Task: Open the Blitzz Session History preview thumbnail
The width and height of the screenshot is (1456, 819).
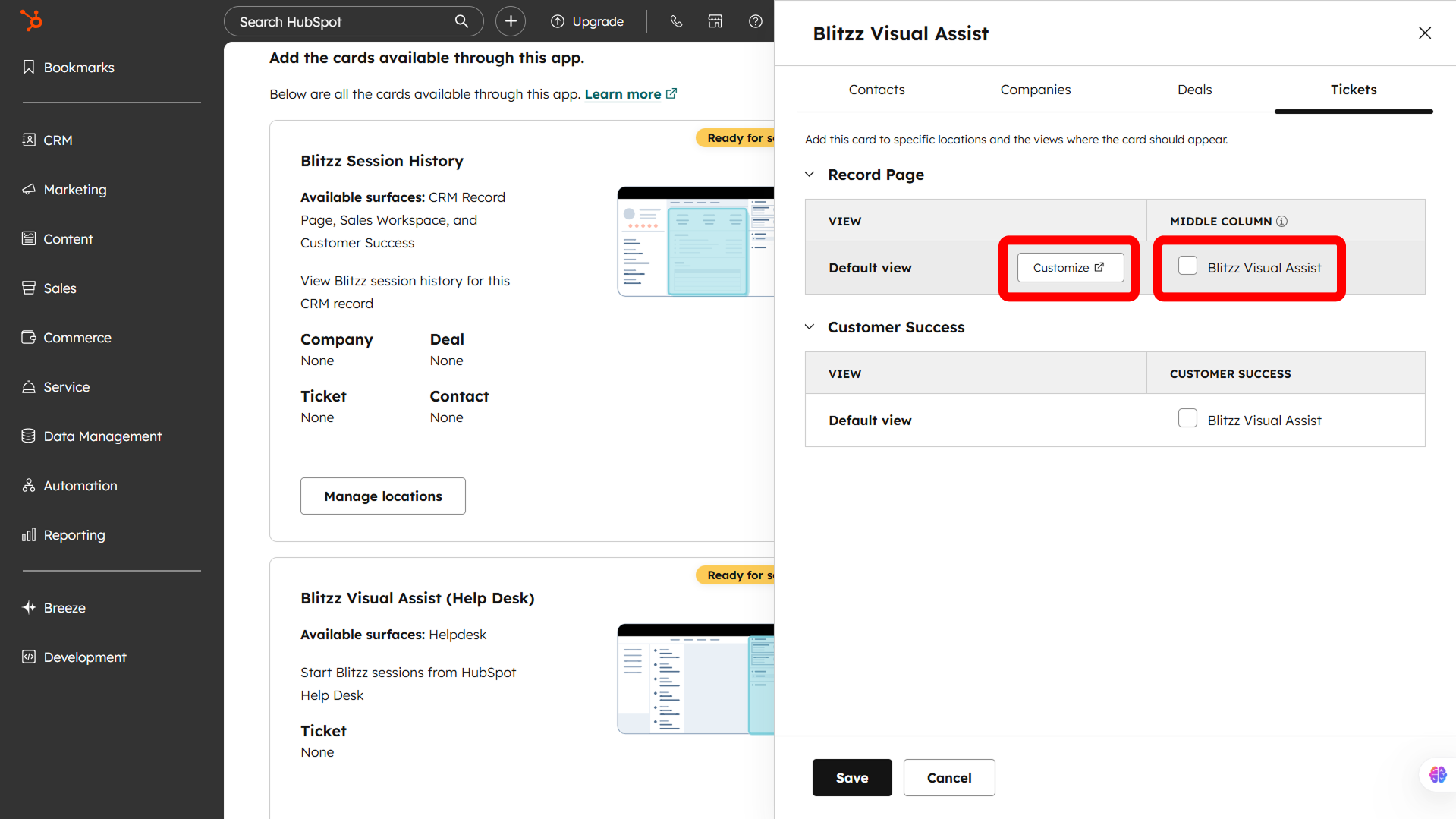Action: (696, 241)
